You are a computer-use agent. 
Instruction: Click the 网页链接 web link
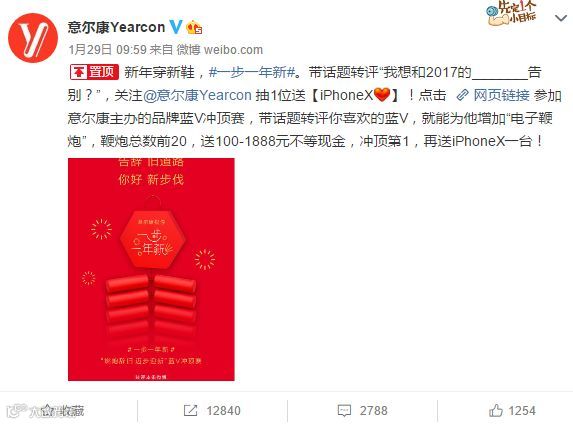501,95
